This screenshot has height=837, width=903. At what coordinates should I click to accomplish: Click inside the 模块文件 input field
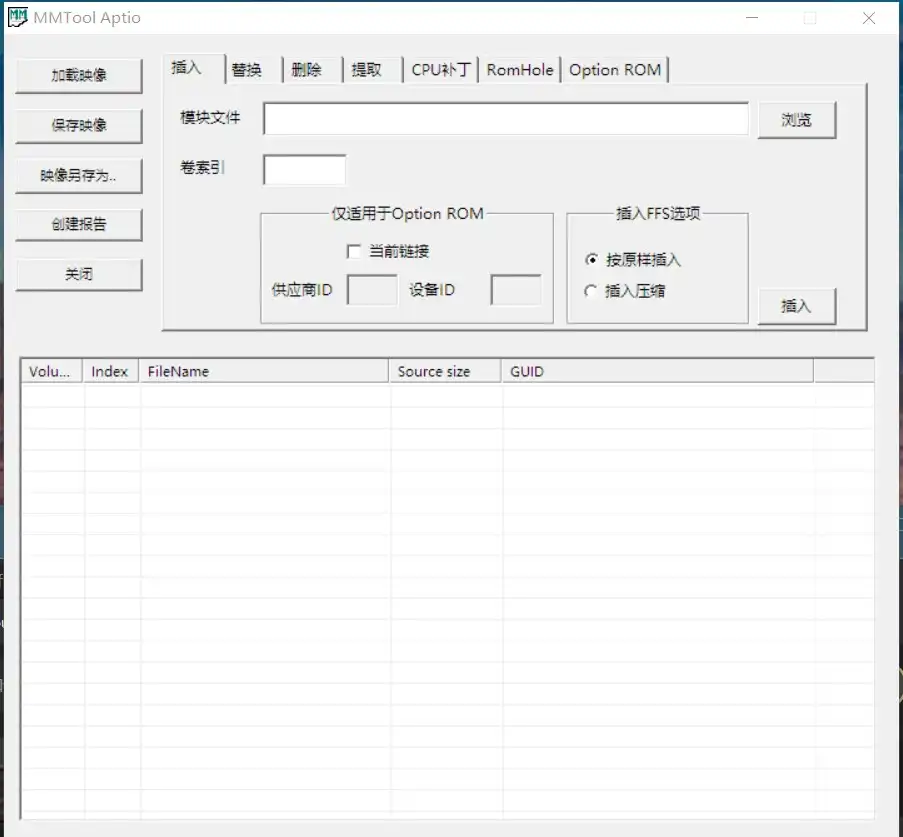(505, 118)
